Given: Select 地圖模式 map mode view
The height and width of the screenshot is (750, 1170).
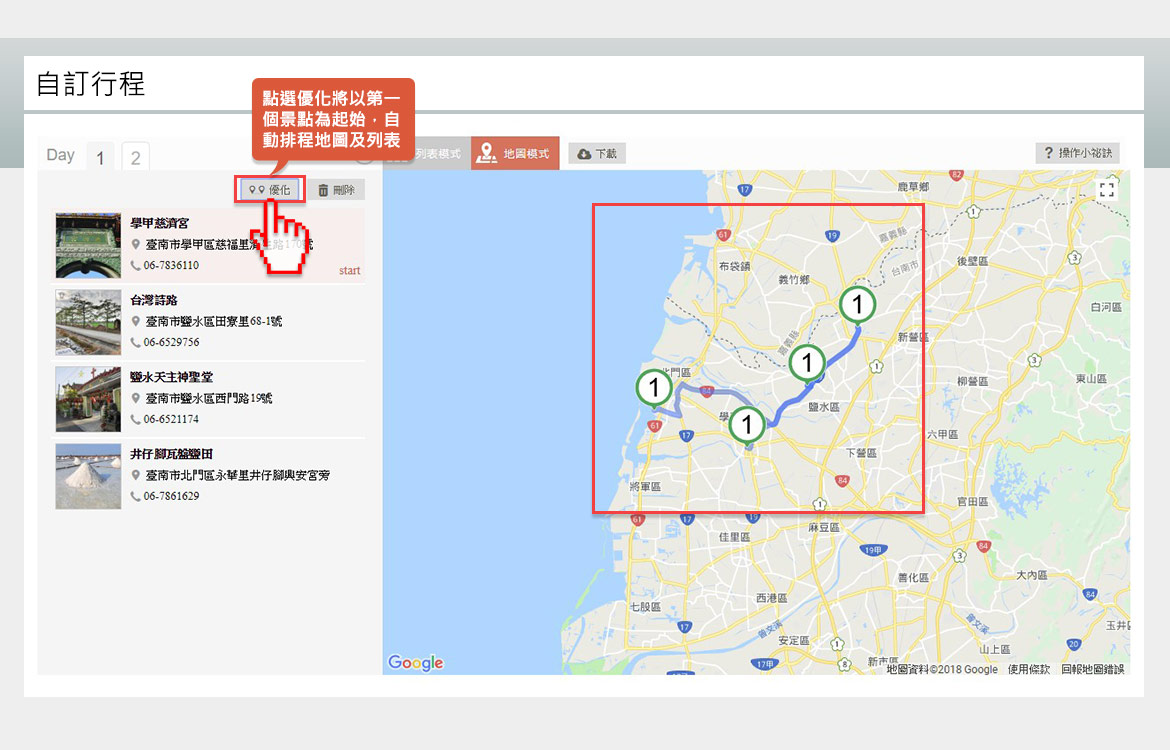Looking at the screenshot, I should (x=515, y=154).
